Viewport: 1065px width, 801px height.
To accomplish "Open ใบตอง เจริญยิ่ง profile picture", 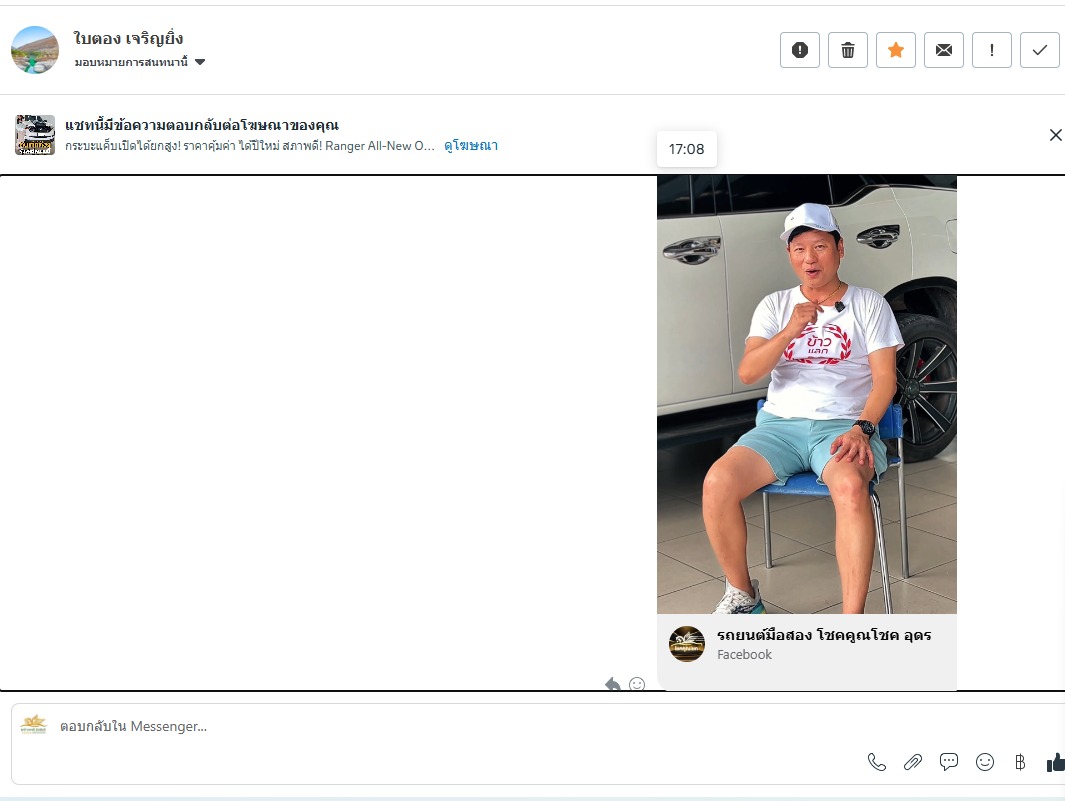I will click(35, 50).
